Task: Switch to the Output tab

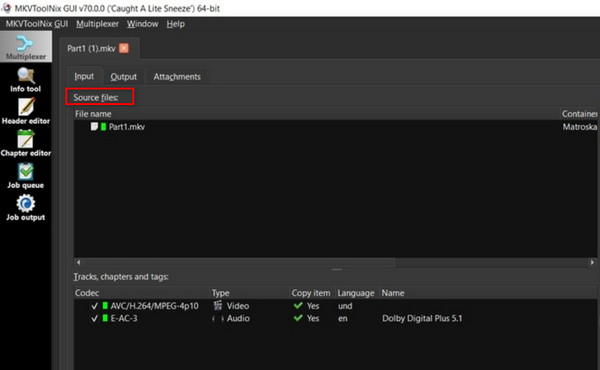Action: tap(124, 77)
